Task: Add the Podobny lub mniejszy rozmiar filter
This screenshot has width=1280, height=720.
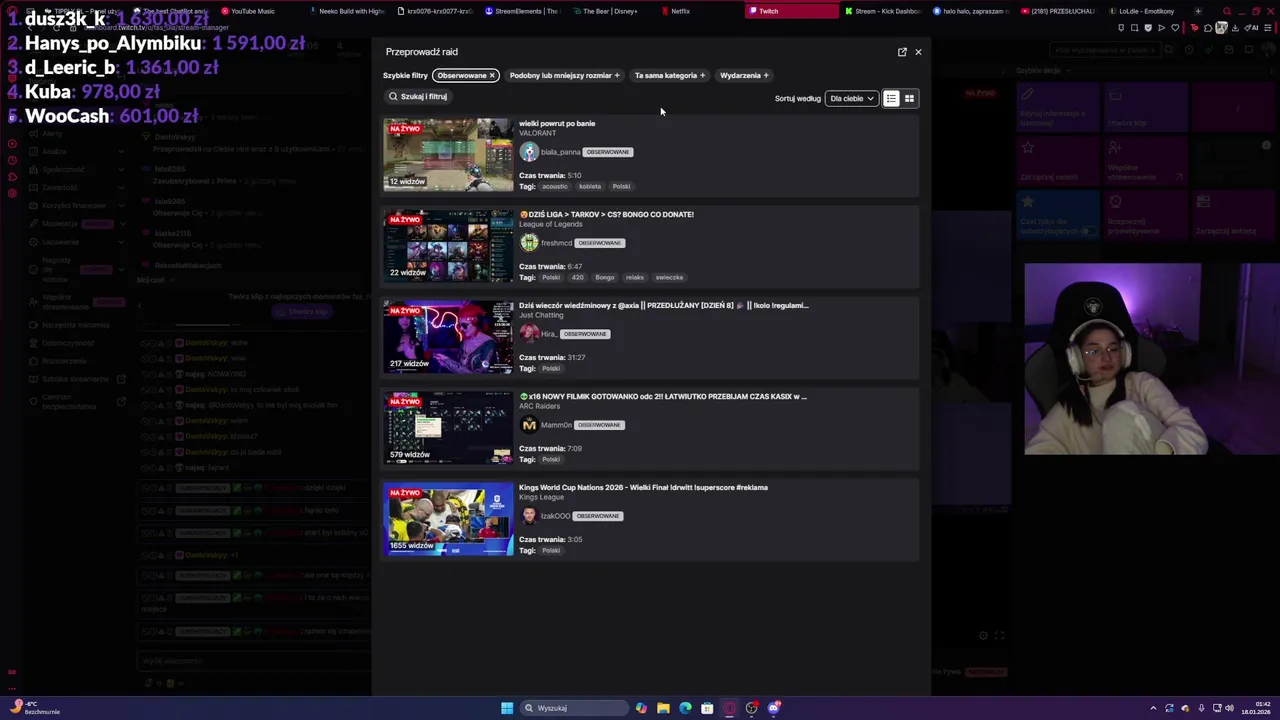Action: (564, 75)
